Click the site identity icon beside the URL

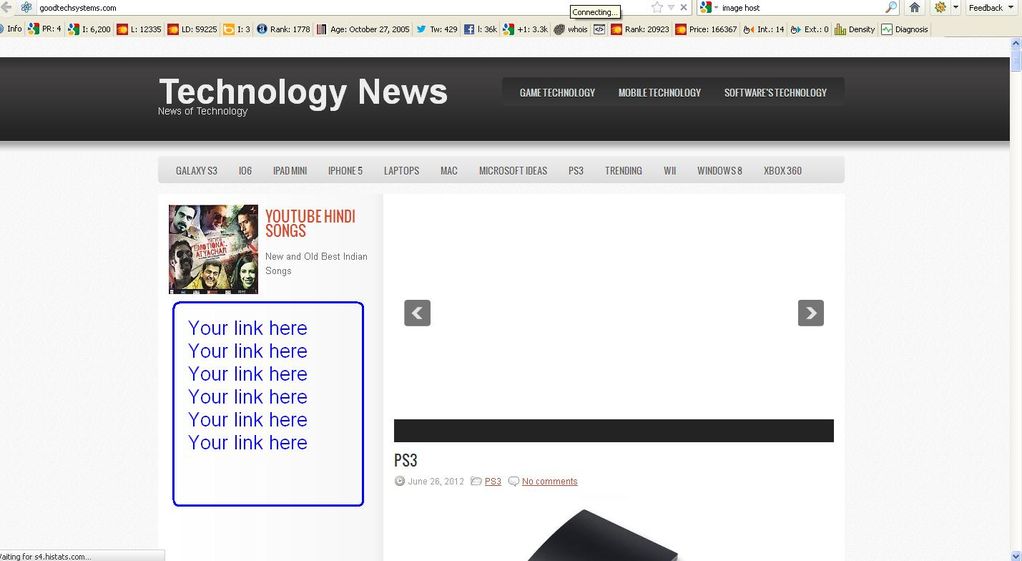click(x=27, y=7)
